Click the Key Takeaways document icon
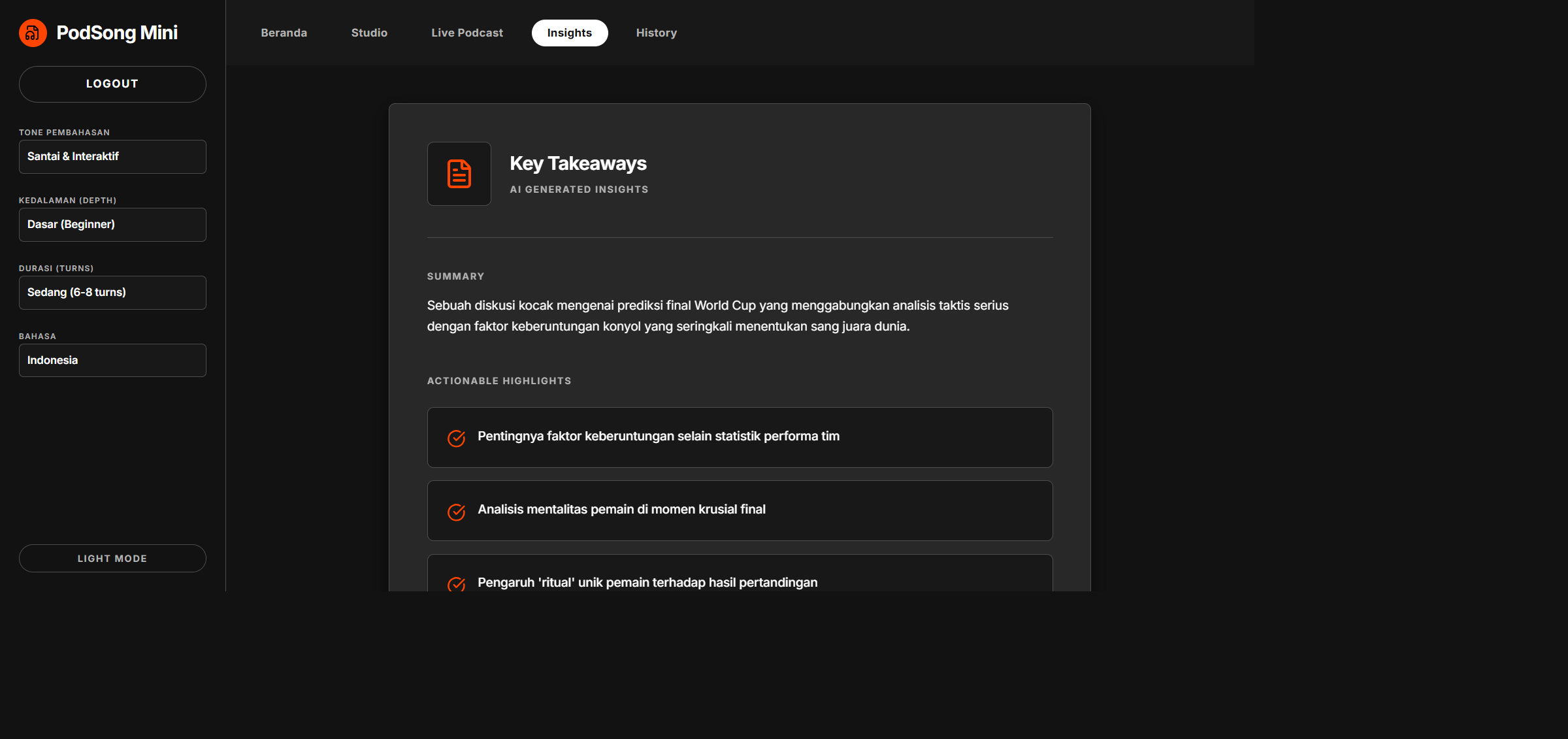Image resolution: width=1568 pixels, height=739 pixels. tap(459, 174)
